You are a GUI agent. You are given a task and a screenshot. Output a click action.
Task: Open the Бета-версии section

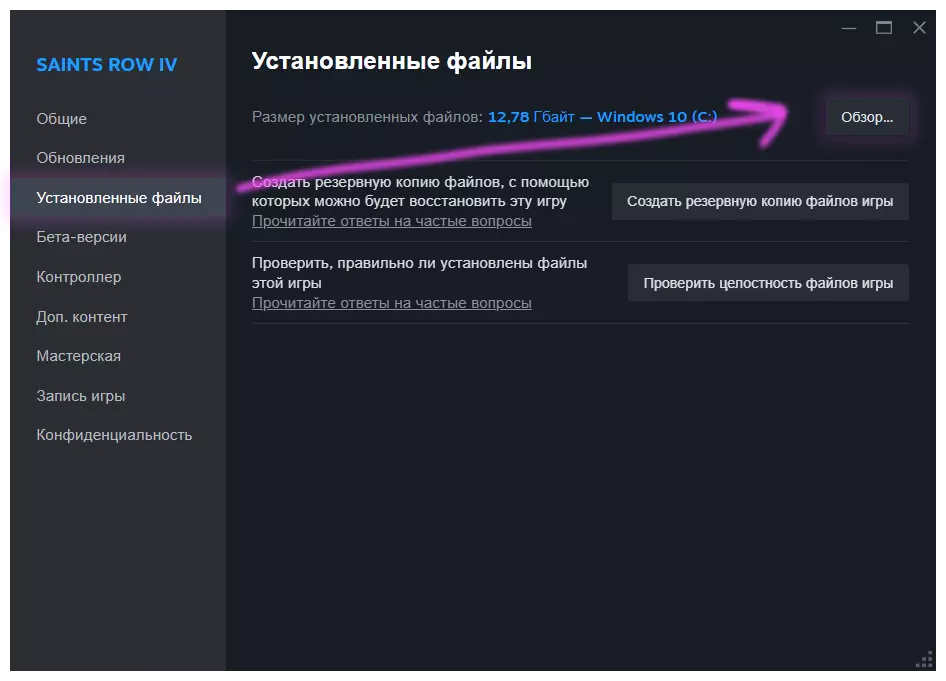tap(81, 237)
